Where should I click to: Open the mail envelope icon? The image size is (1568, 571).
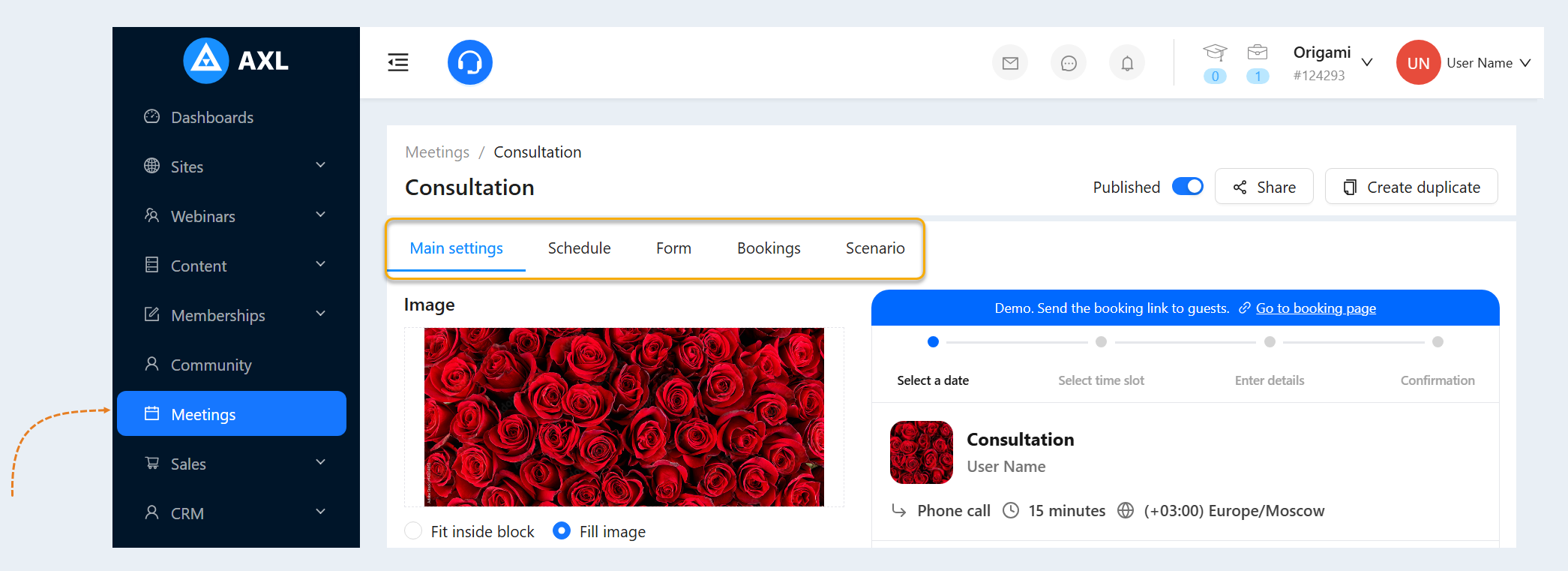[1010, 63]
